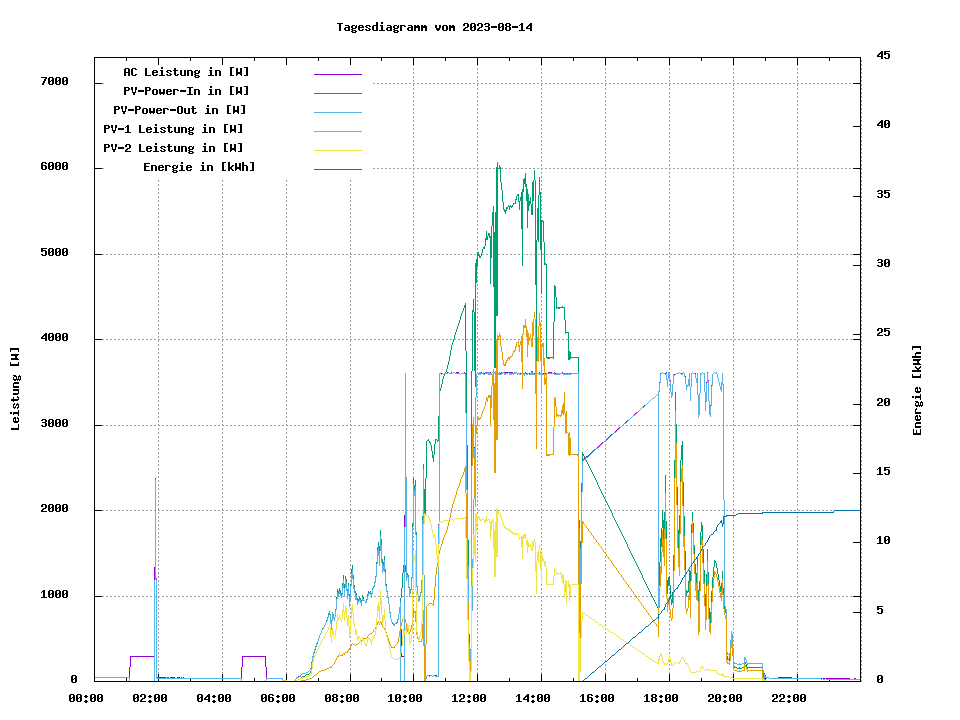Click the 'PV-1 Leistung in [W]' legend entry
960x720 pixels.
coord(173,129)
